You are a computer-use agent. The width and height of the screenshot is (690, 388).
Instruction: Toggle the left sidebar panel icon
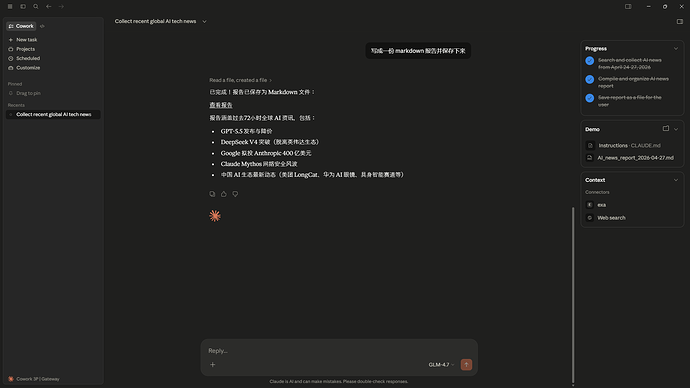pos(23,7)
